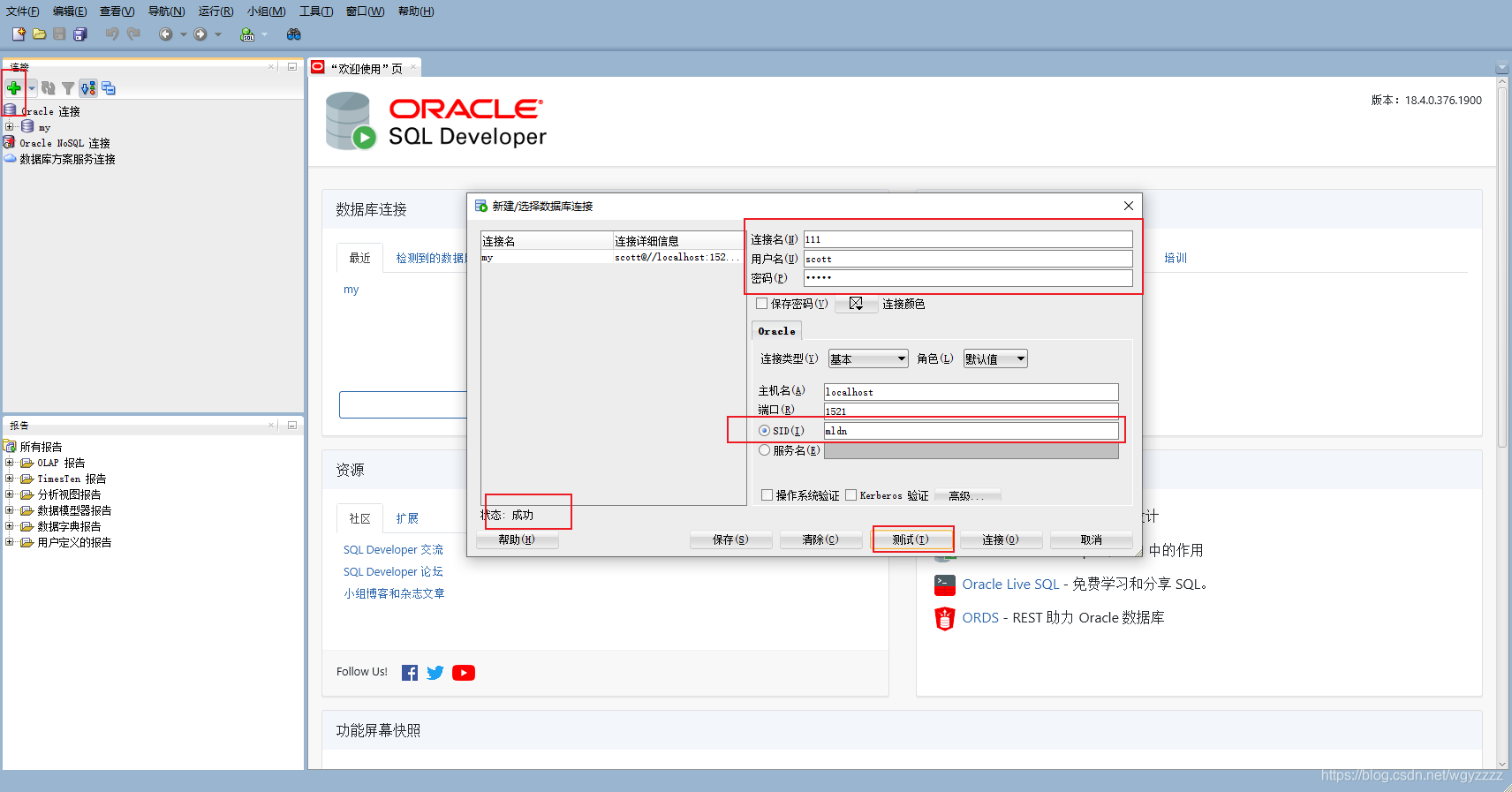
Task: Click the 连接(O) button
Action: coord(1001,539)
